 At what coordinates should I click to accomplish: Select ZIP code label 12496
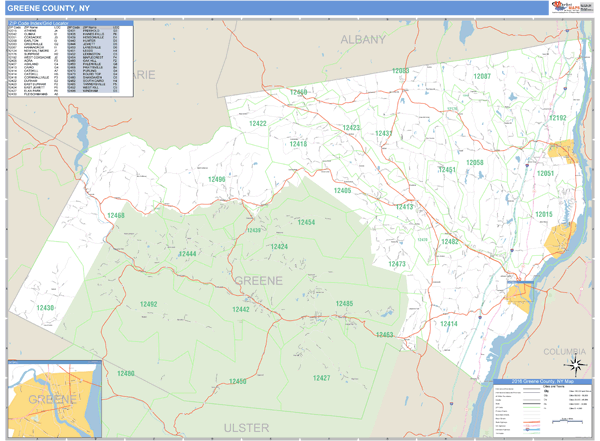(x=217, y=179)
